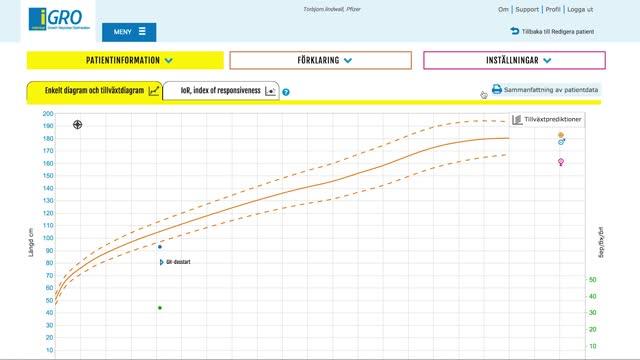
Task: Click the blue height data point
Action: pyautogui.click(x=160, y=247)
